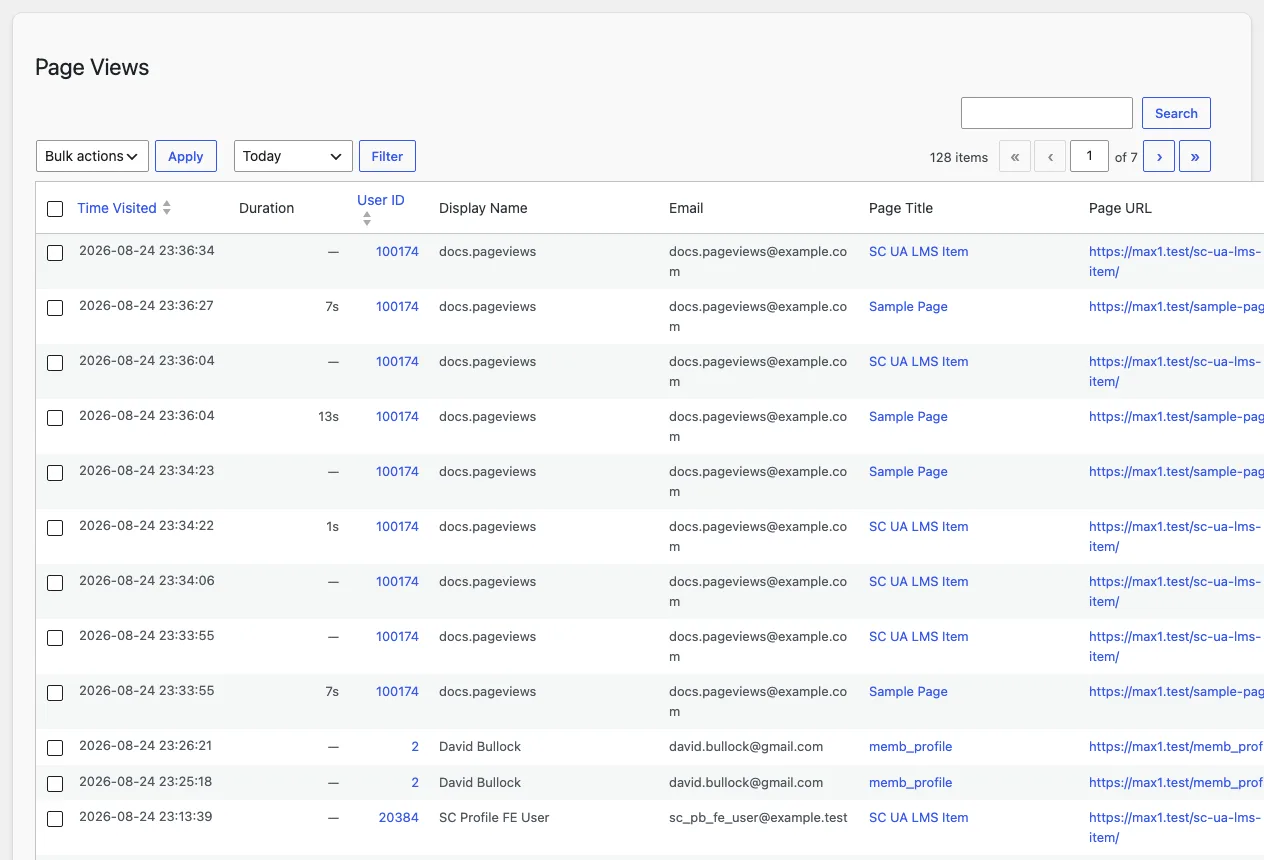
Task: Open Bulk actions dropdown
Action: pos(92,156)
